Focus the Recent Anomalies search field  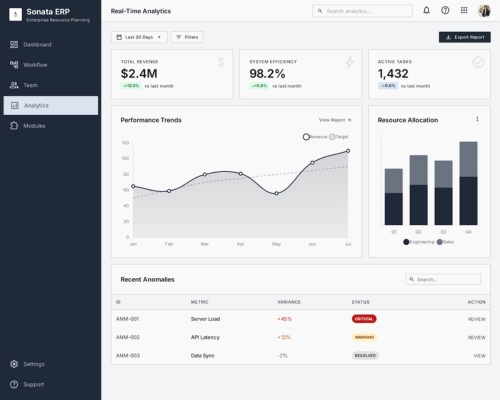click(443, 279)
